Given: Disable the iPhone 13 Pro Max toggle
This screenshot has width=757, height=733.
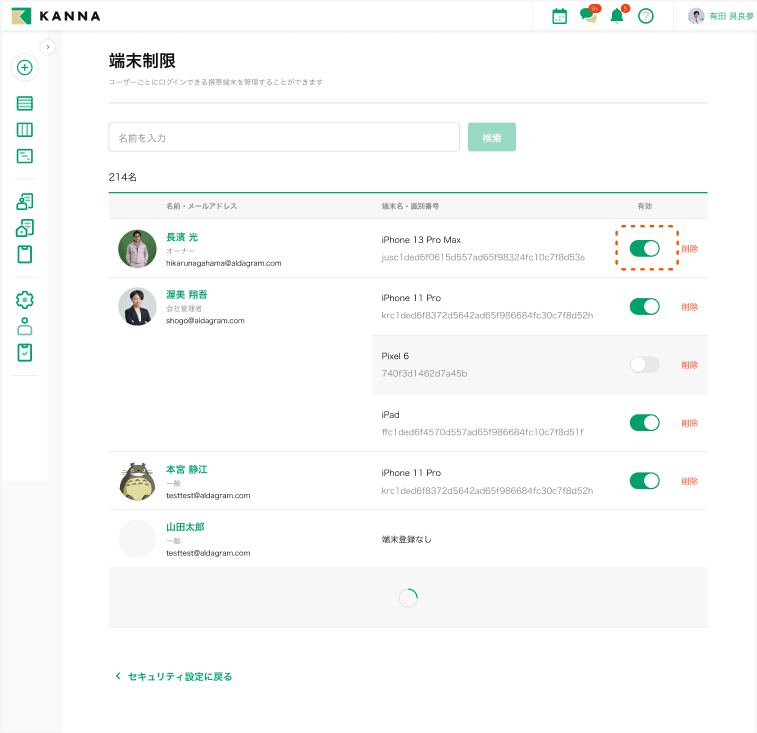Looking at the screenshot, I should tap(645, 248).
